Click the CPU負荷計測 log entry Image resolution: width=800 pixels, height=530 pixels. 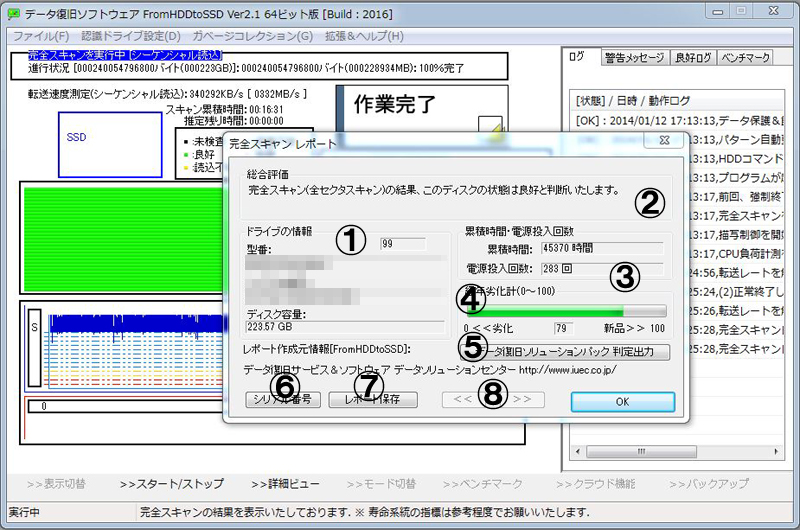coord(736,254)
